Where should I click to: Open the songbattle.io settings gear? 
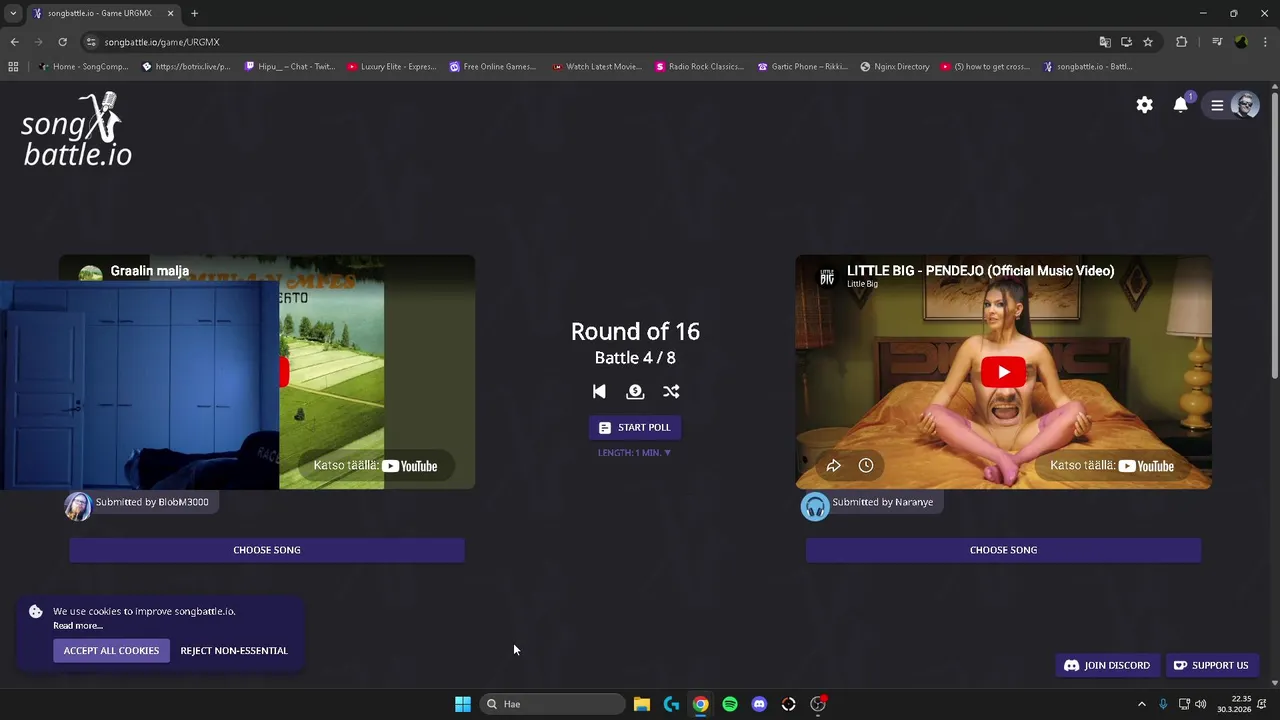pos(1145,105)
